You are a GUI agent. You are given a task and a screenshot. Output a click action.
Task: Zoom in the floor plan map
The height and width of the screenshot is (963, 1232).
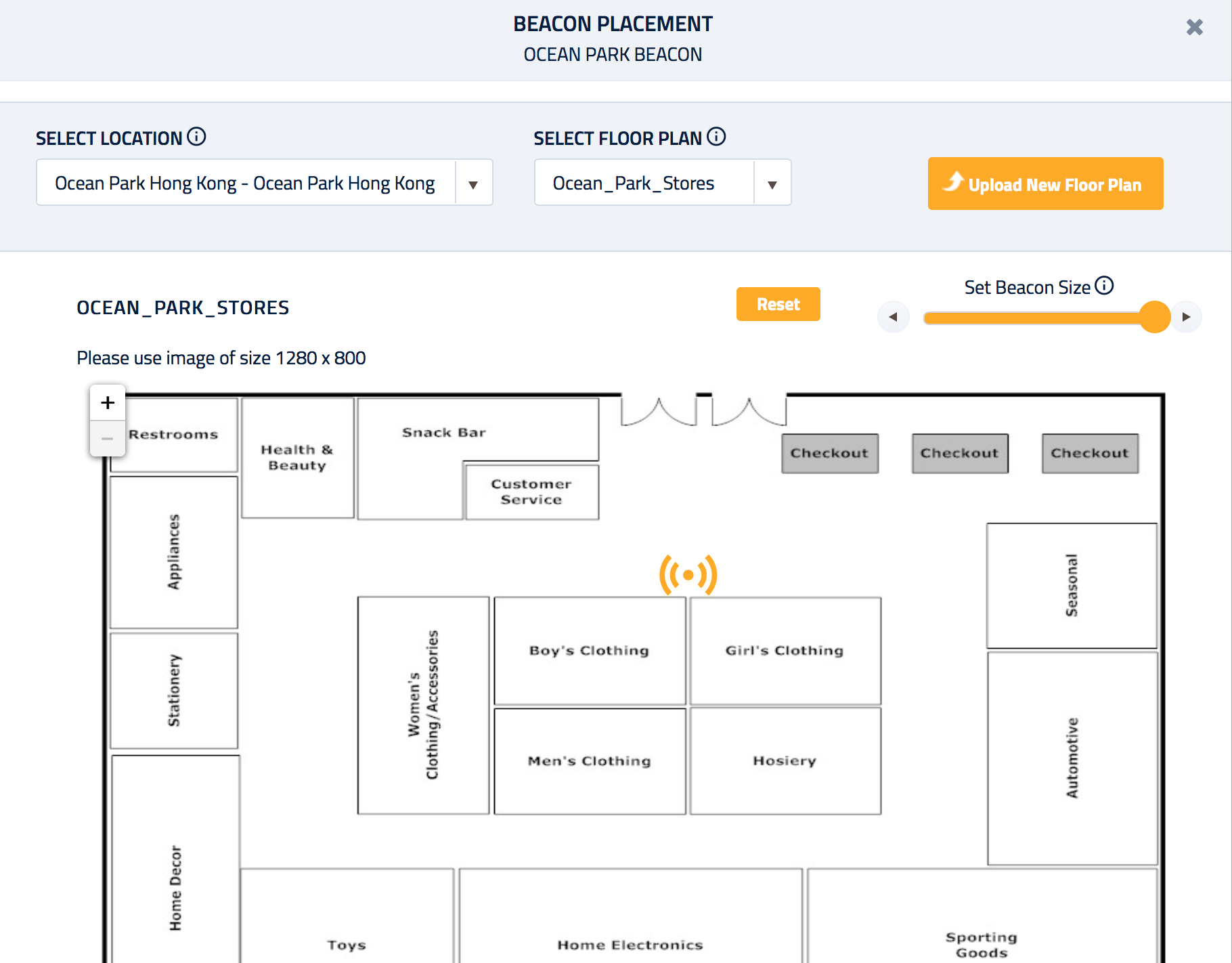(108, 403)
